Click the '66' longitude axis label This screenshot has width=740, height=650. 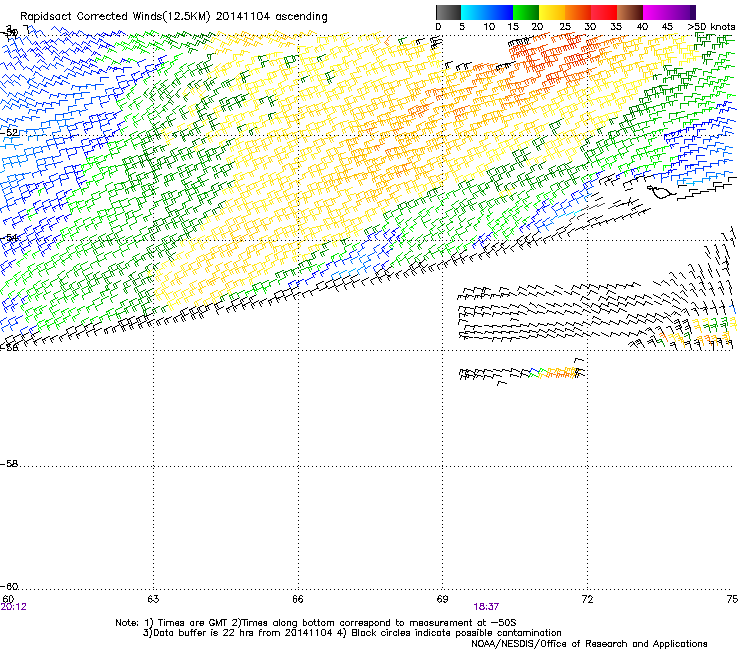tap(298, 599)
